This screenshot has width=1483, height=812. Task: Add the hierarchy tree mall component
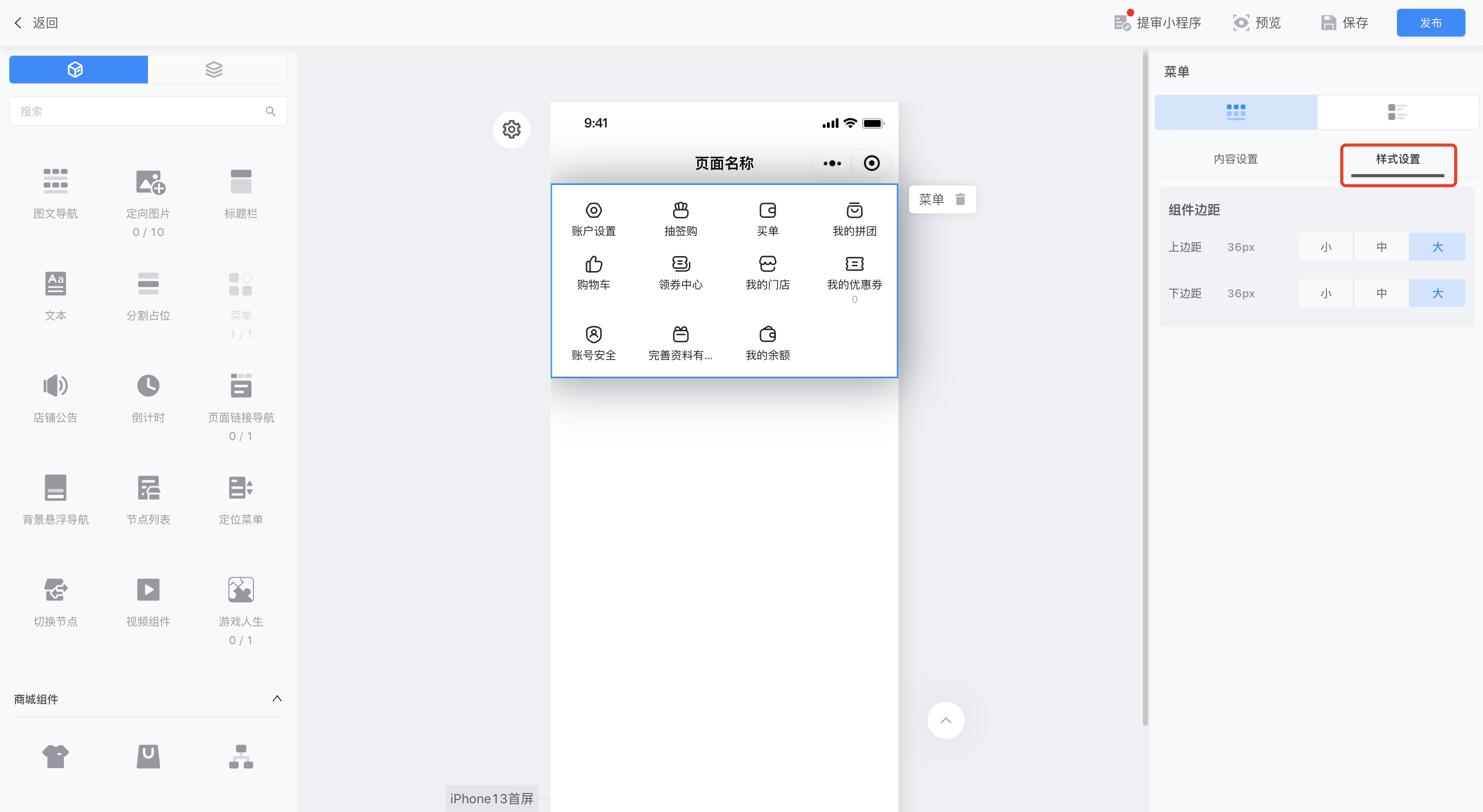241,756
